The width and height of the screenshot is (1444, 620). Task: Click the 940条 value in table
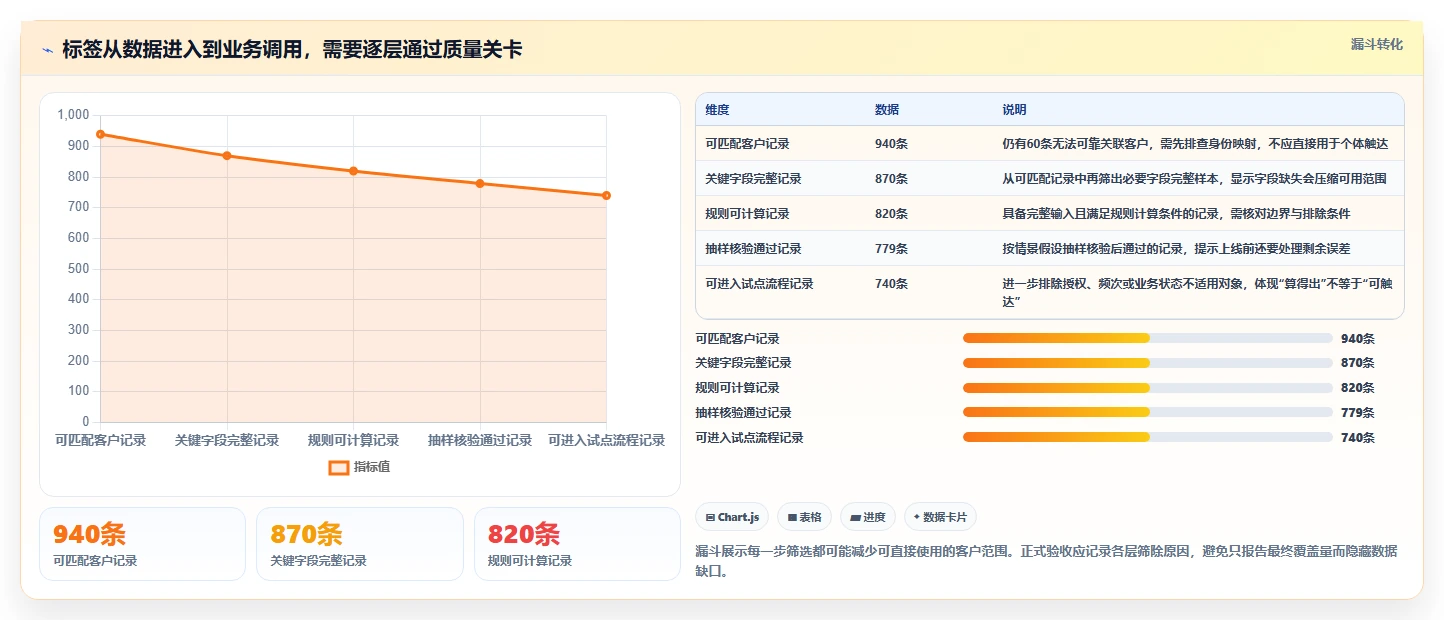(x=891, y=144)
